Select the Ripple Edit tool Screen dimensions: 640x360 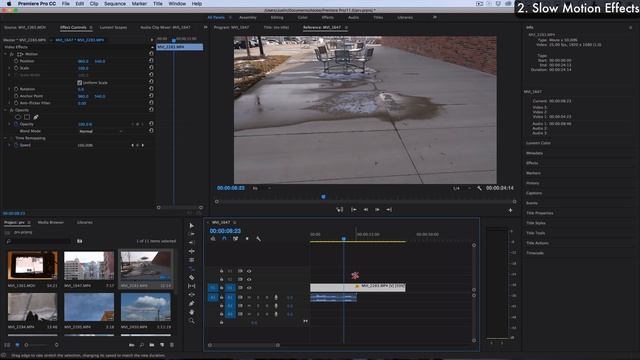pyautogui.click(x=191, y=243)
